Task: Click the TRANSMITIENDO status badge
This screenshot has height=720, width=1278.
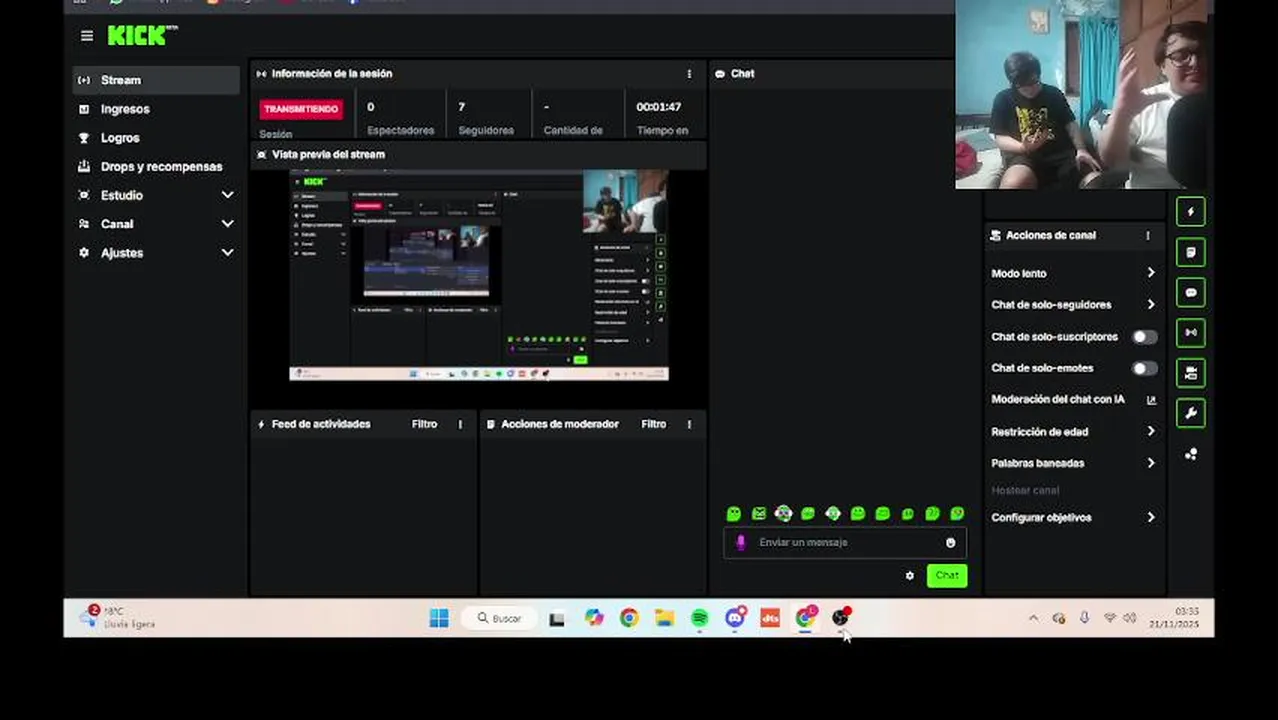Action: click(301, 109)
